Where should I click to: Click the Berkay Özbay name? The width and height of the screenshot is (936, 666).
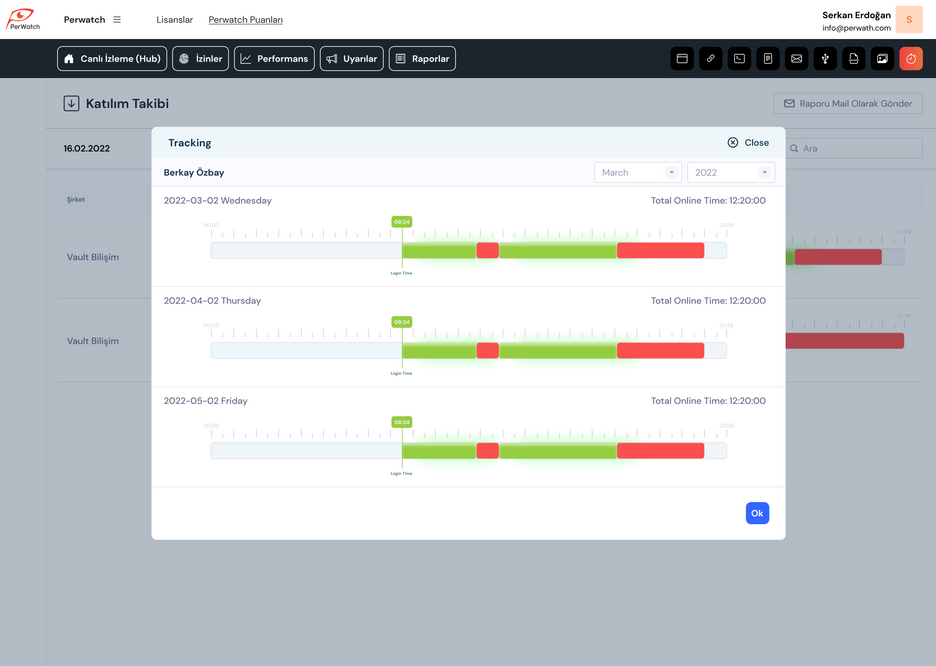pyautogui.click(x=194, y=172)
